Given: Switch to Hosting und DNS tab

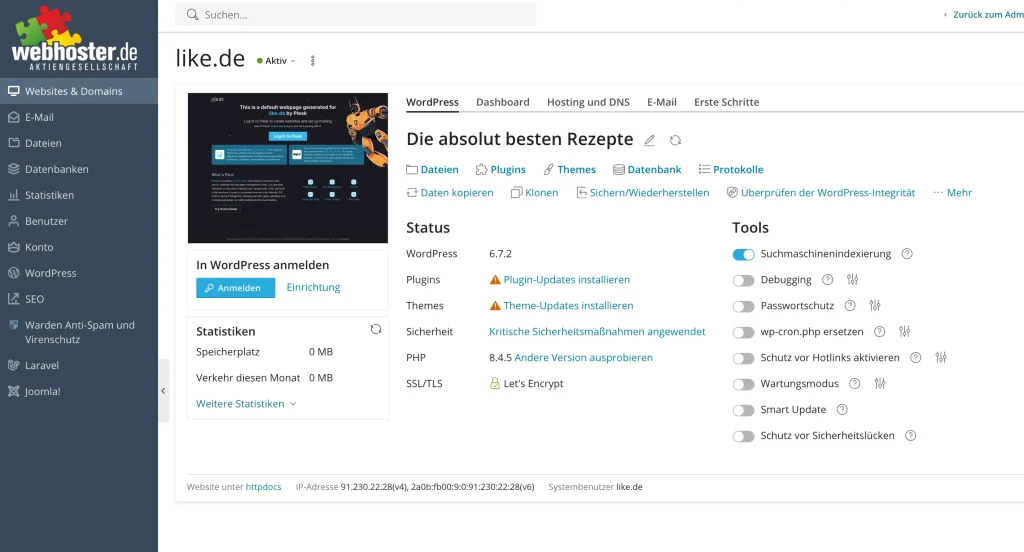Looking at the screenshot, I should click(x=588, y=102).
